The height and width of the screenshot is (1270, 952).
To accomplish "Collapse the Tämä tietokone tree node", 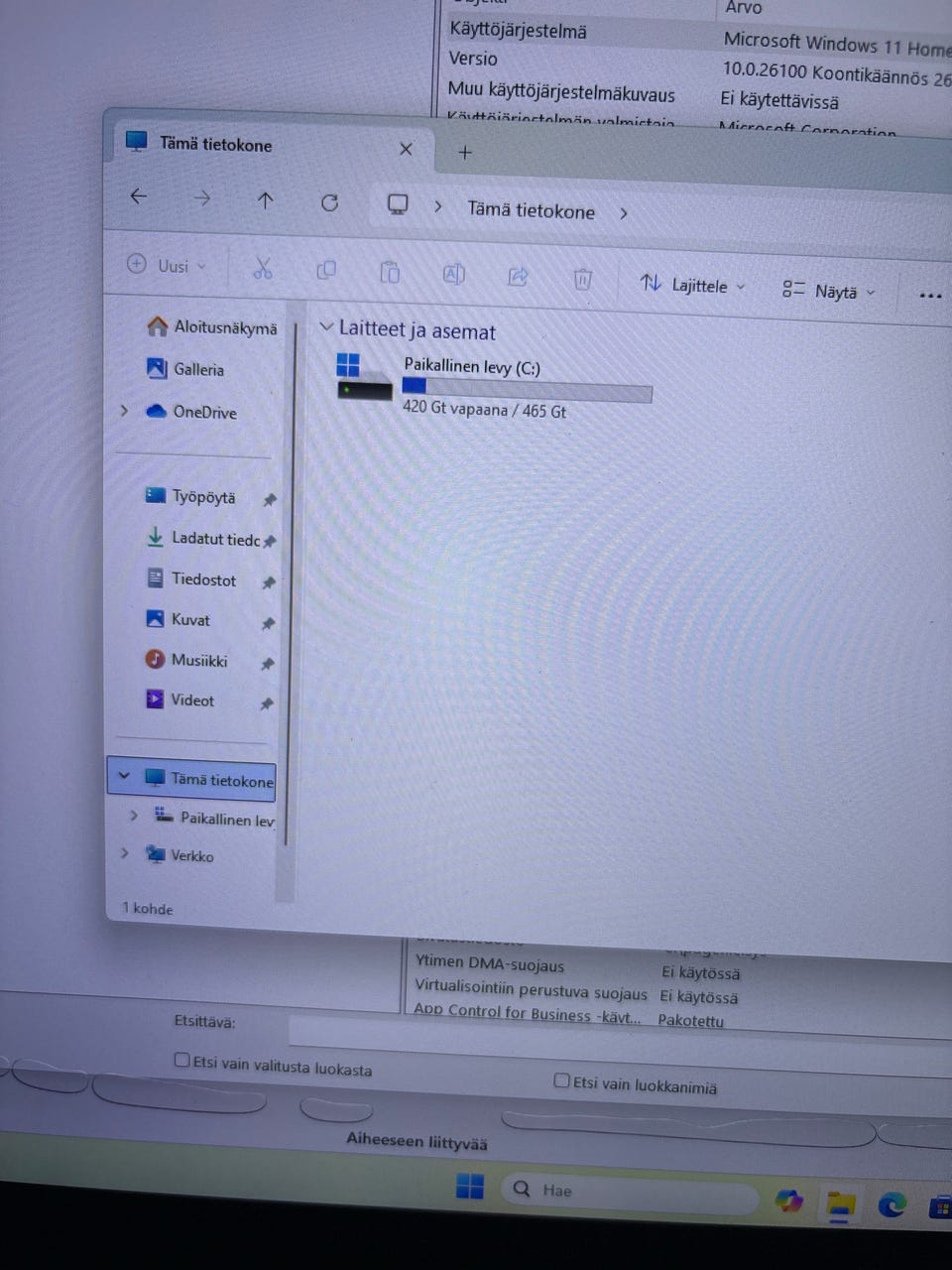I will pyautogui.click(x=123, y=776).
